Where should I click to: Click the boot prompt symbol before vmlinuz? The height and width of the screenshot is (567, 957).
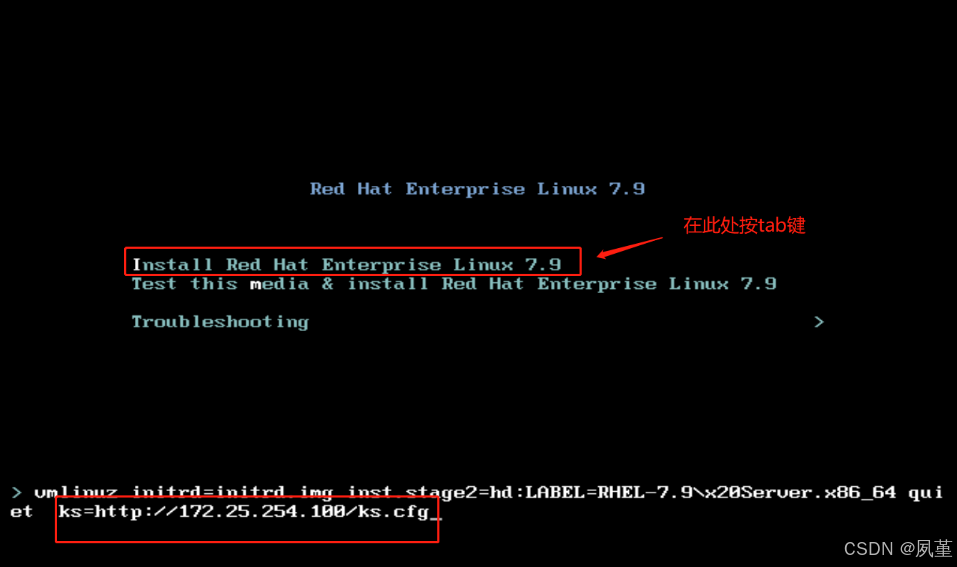16,492
